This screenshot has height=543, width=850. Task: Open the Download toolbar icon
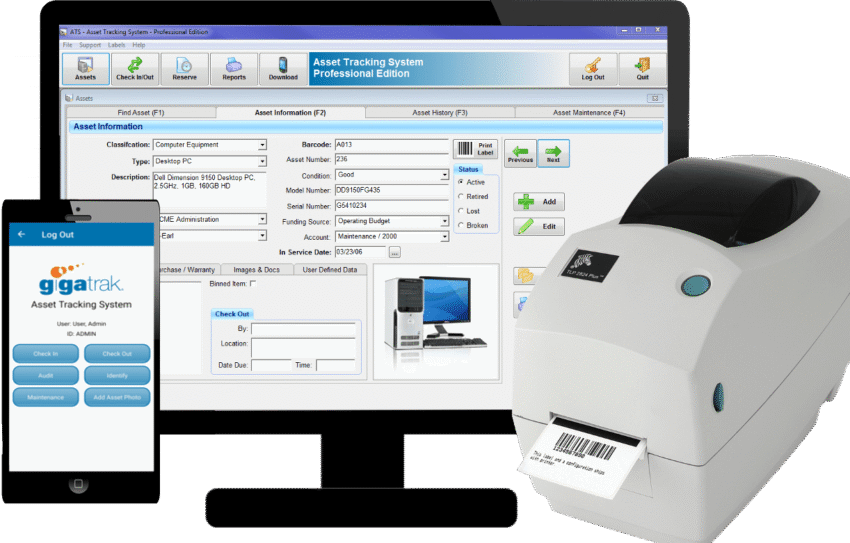click(x=283, y=68)
